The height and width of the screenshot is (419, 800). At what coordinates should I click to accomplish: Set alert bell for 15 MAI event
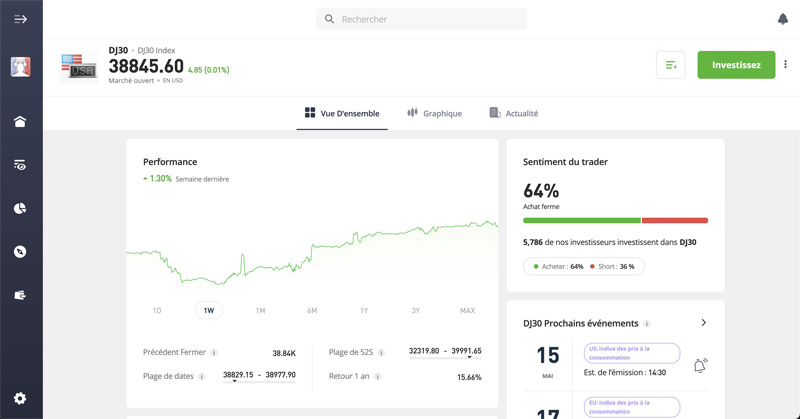click(701, 365)
